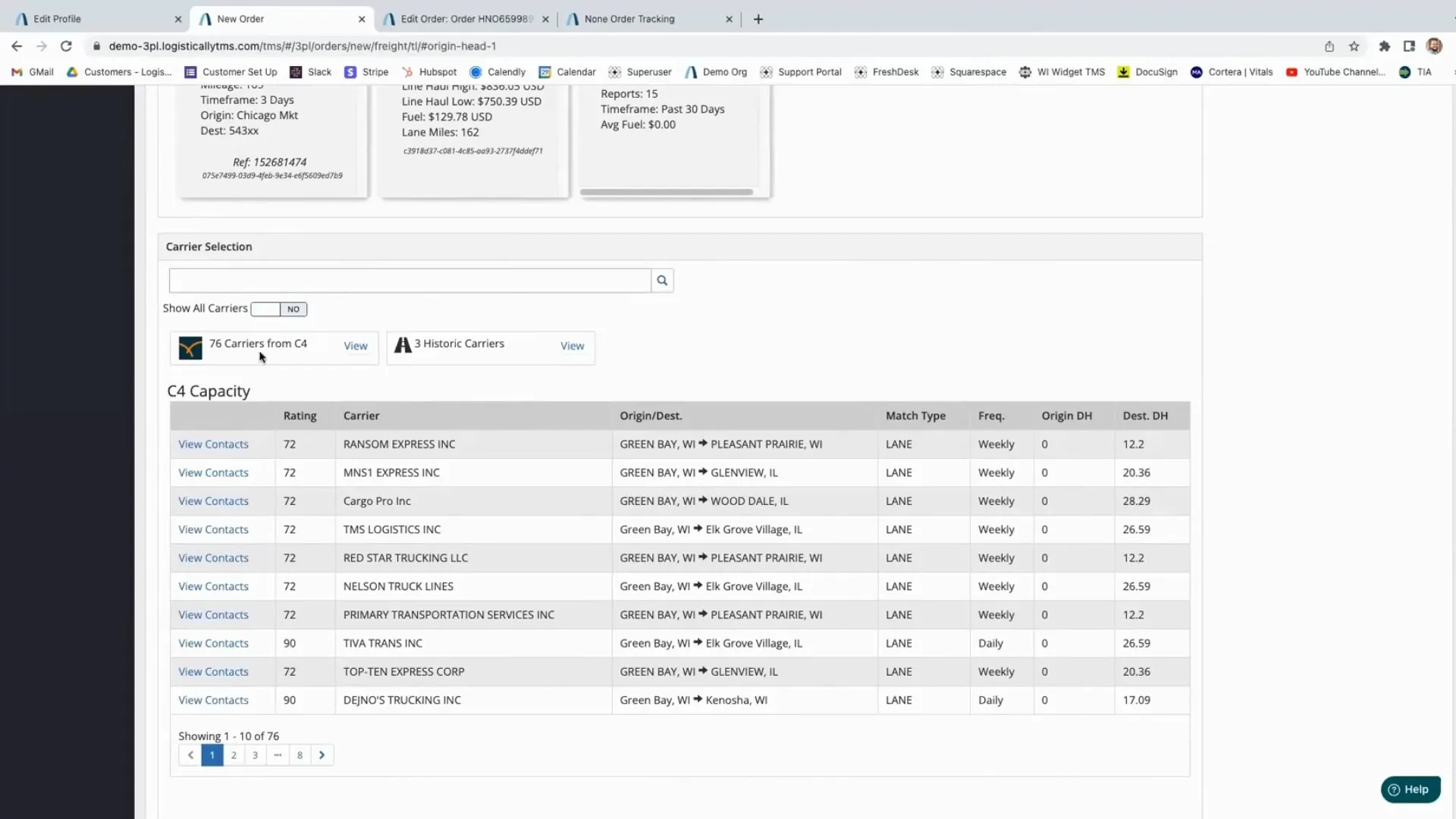The height and width of the screenshot is (819, 1456).
Task: Click the carrier search magnifying glass
Action: point(662,280)
